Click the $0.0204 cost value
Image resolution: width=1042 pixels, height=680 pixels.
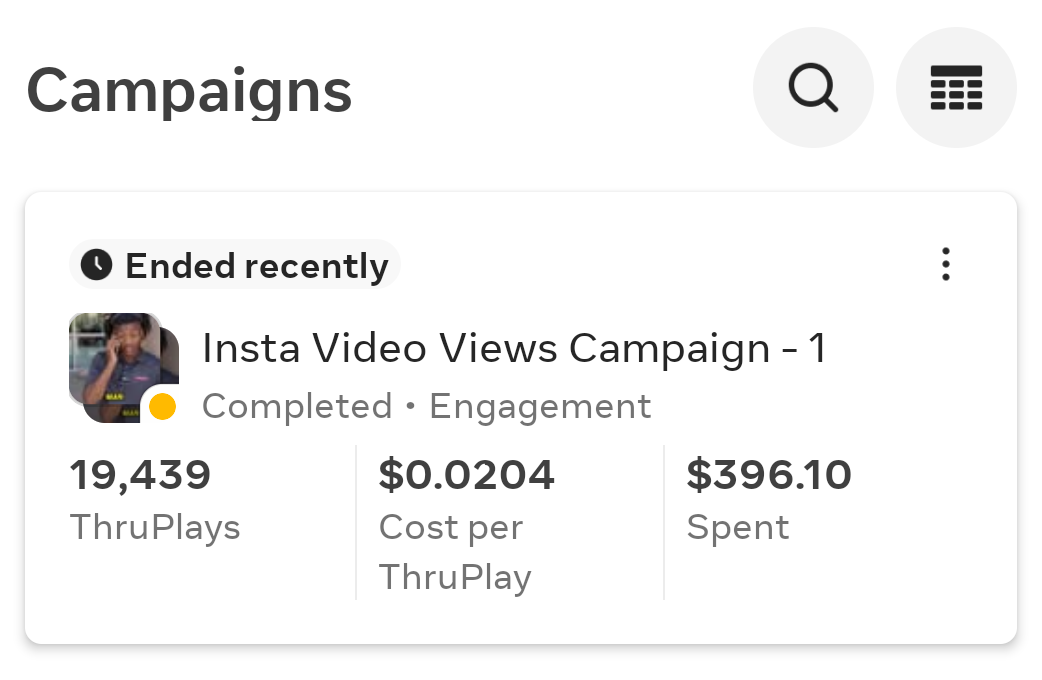466,474
